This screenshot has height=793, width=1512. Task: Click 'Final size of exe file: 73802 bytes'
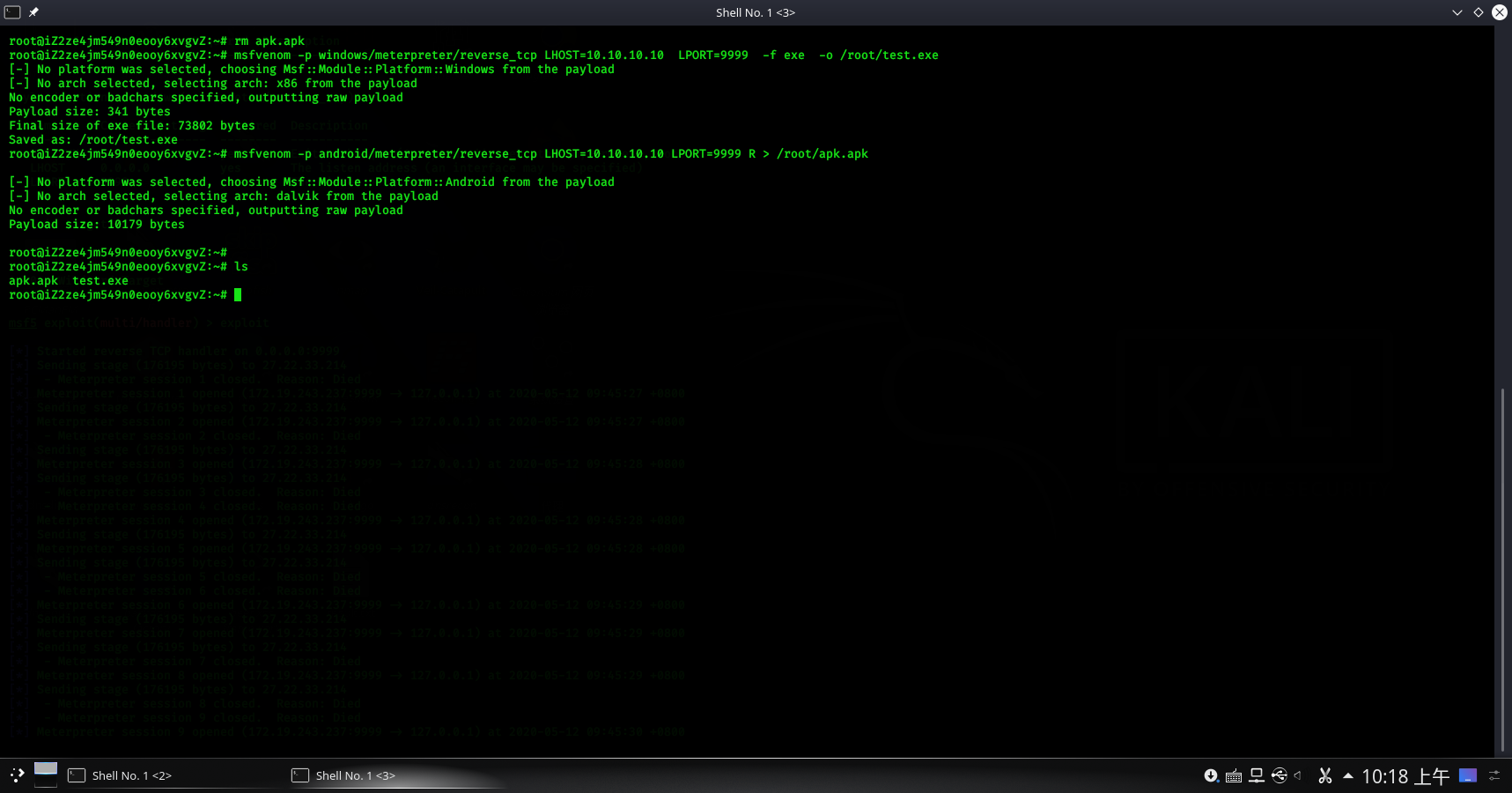click(x=132, y=126)
